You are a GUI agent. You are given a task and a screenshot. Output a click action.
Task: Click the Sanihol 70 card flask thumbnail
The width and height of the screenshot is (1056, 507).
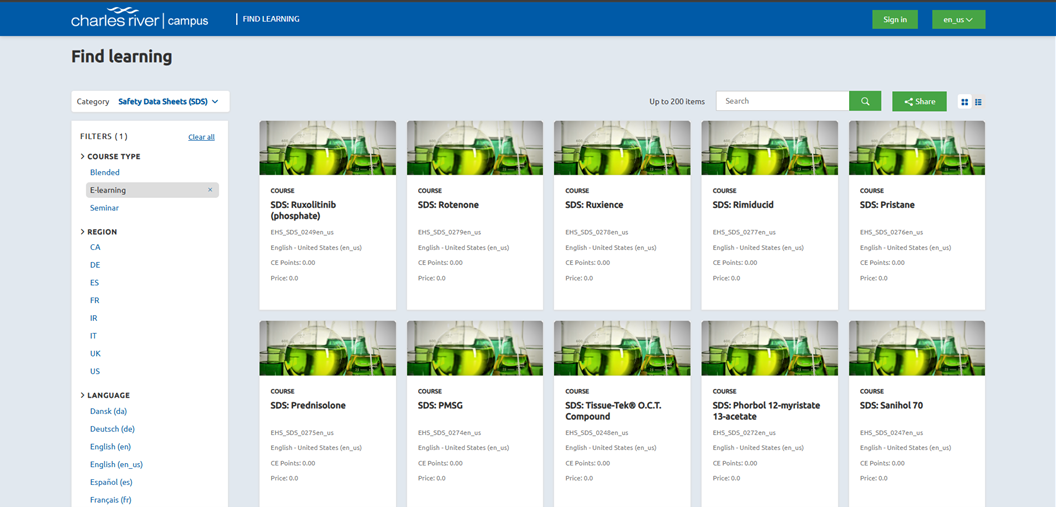(917, 348)
